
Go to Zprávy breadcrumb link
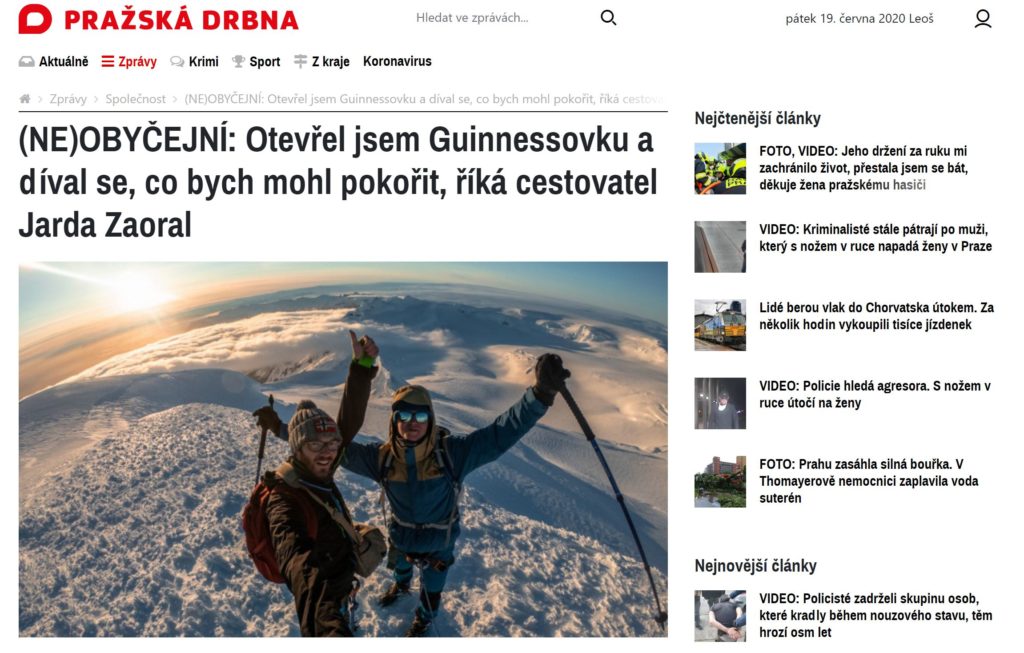[x=68, y=99]
